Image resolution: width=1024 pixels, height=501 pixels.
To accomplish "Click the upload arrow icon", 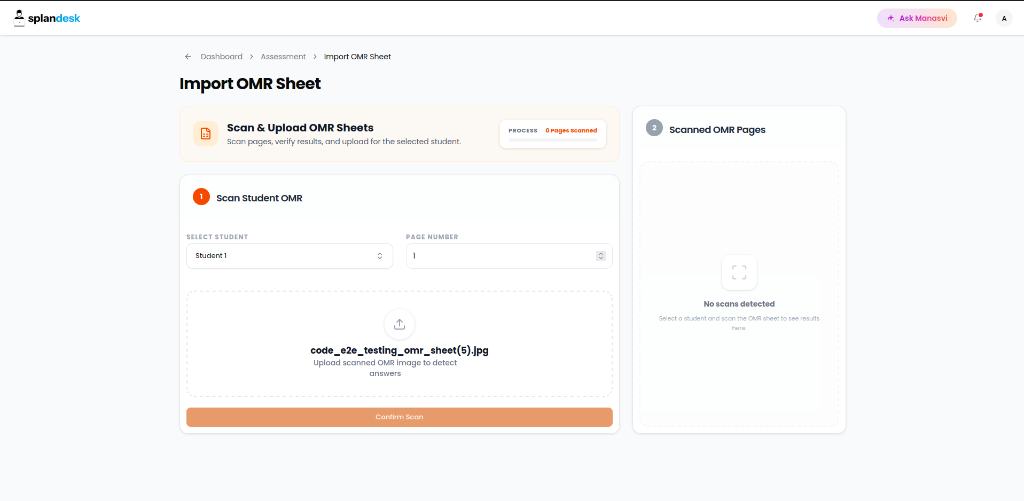I will tap(400, 324).
